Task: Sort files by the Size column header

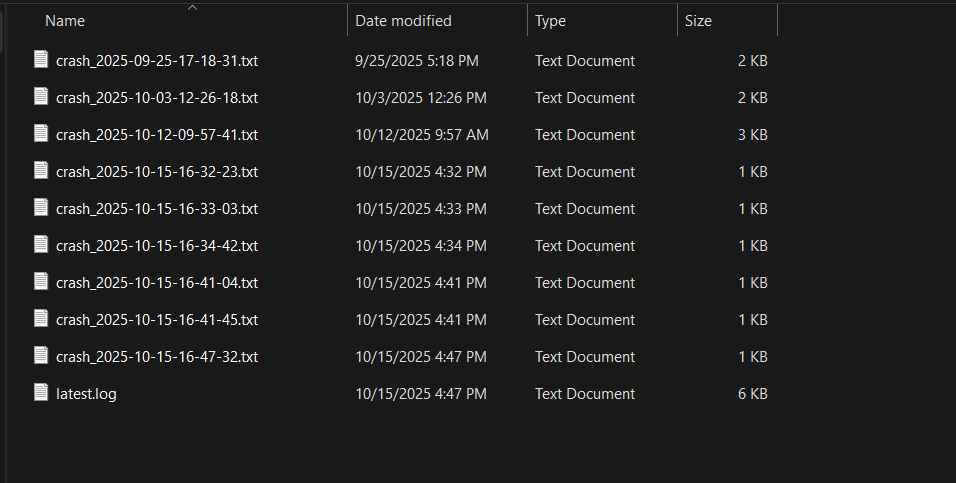Action: tap(698, 21)
